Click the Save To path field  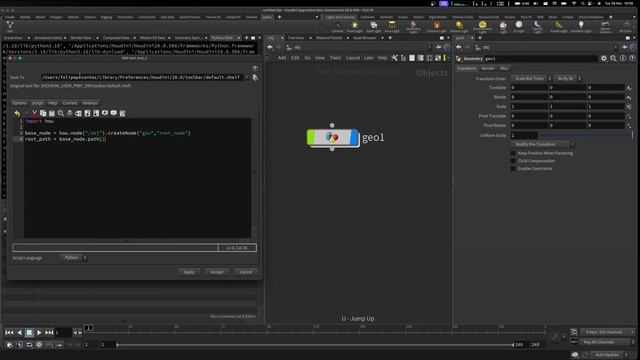click(x=142, y=77)
